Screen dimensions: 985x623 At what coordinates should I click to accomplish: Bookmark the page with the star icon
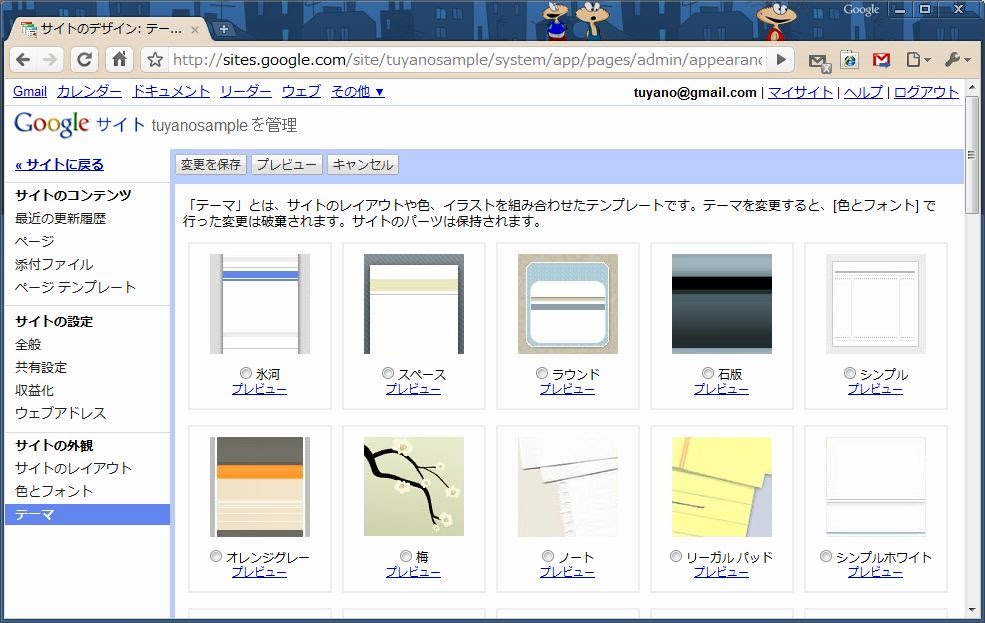[155, 60]
